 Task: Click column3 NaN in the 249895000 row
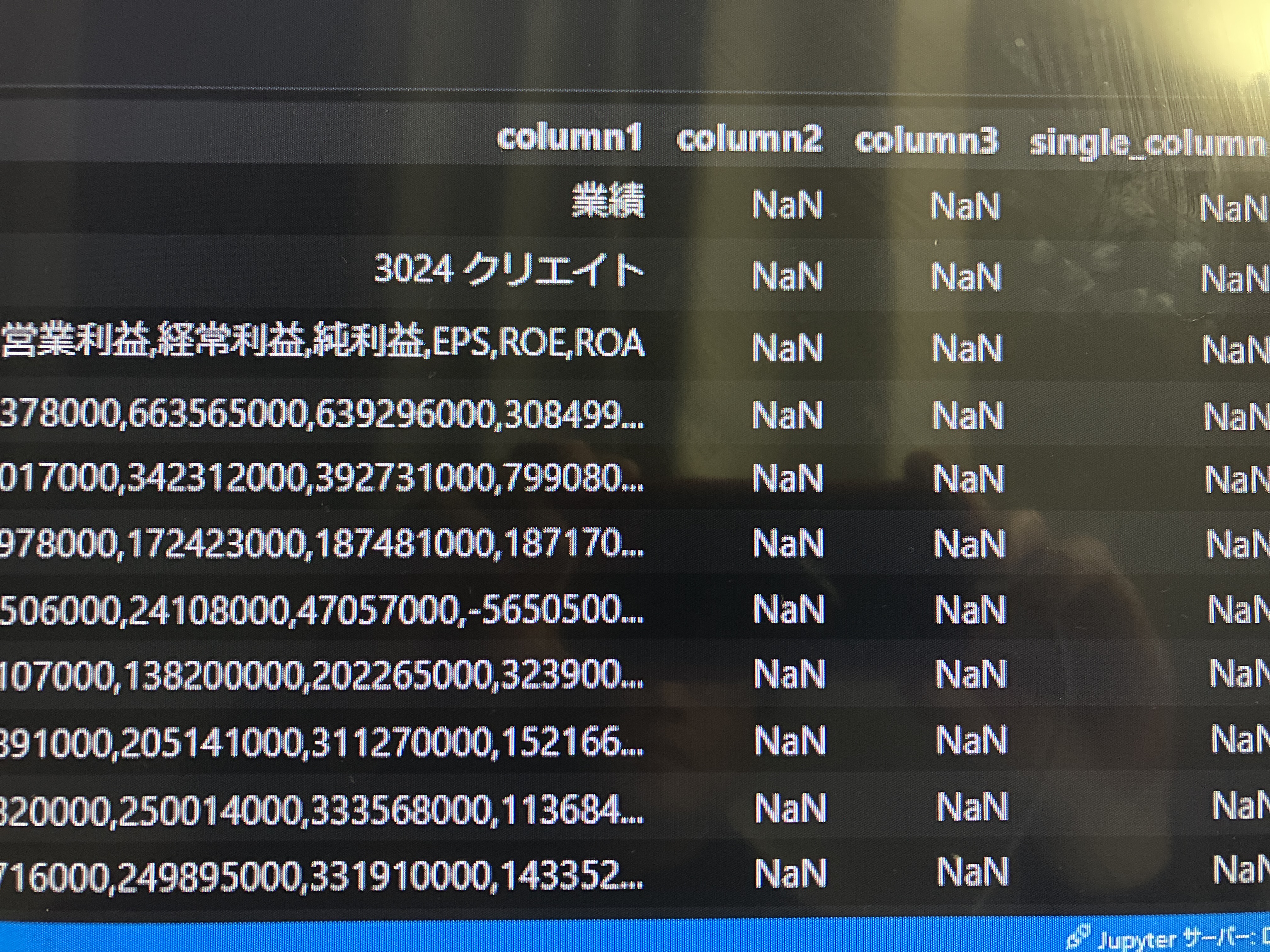coord(973,872)
